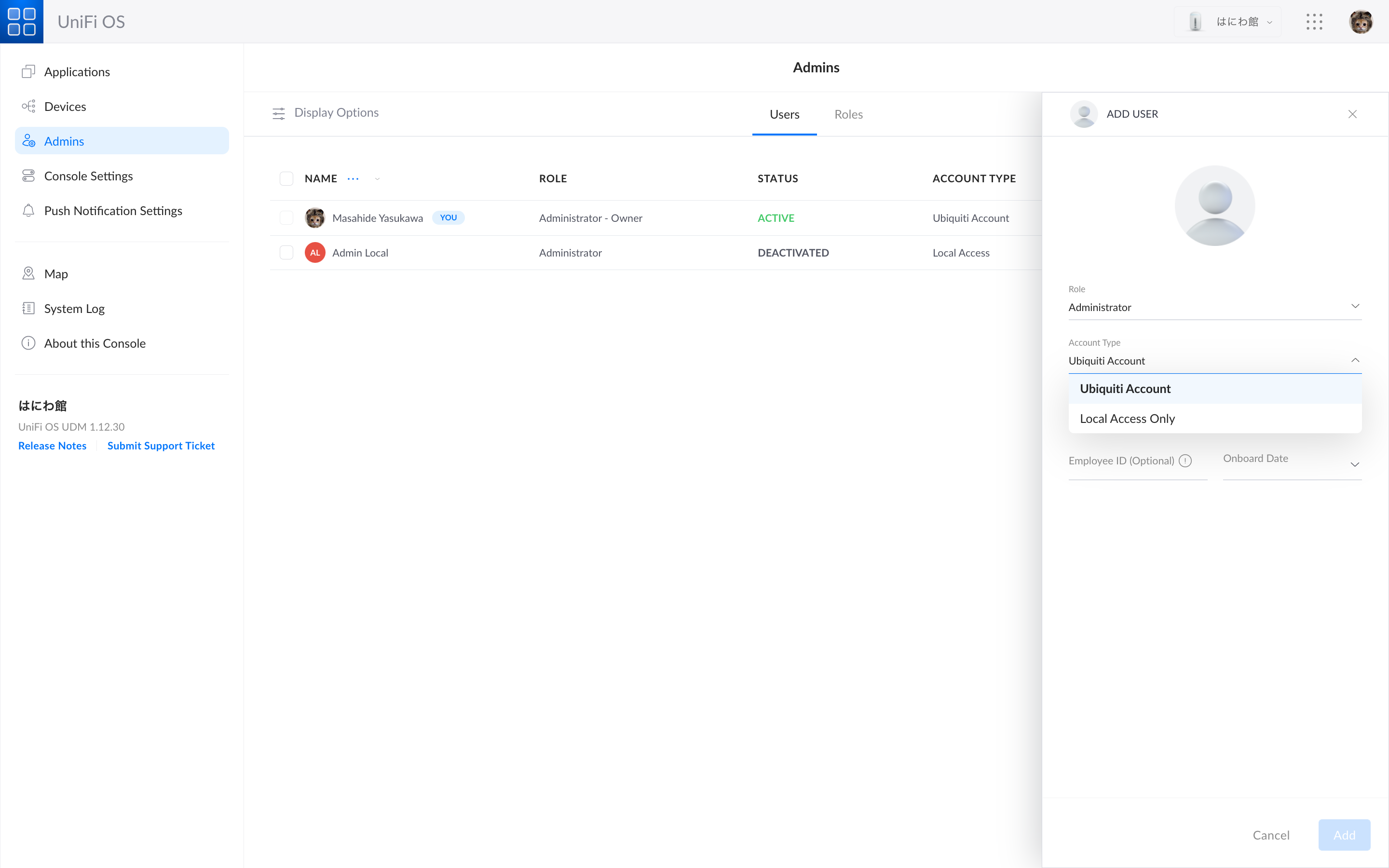The image size is (1389, 868).
Task: Expand the Role dropdown
Action: pos(1214,307)
